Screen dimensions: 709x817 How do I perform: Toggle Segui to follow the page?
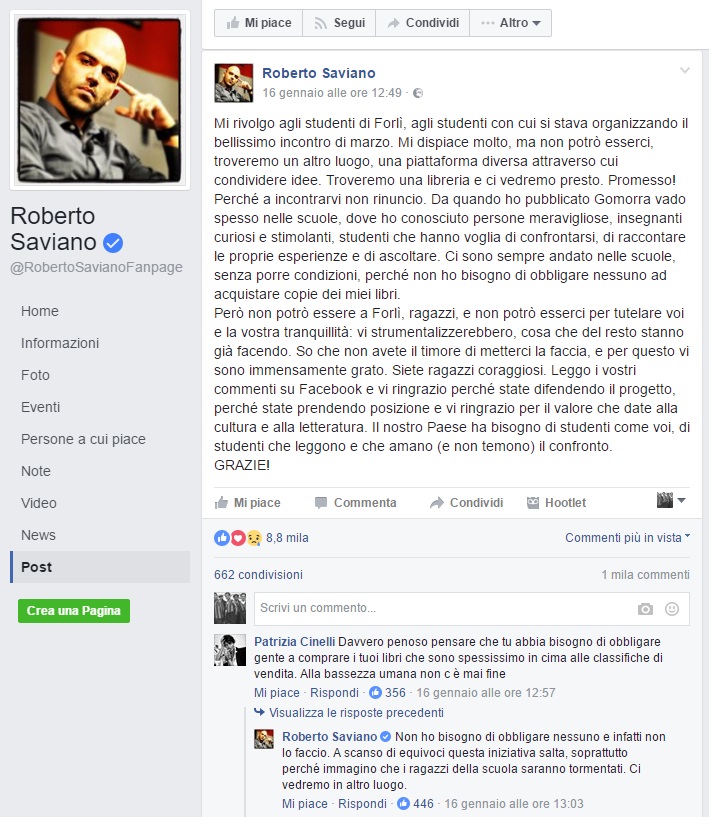click(x=339, y=23)
